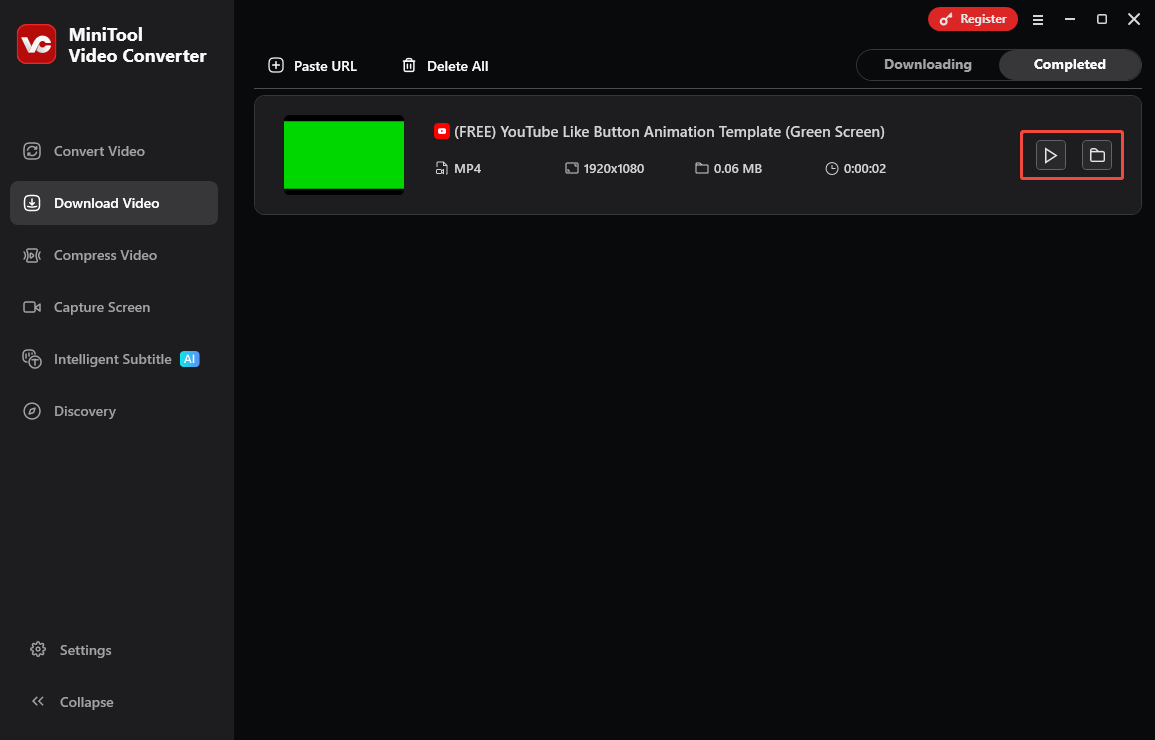Click the Register button
The height and width of the screenshot is (740, 1155).
[x=972, y=18]
